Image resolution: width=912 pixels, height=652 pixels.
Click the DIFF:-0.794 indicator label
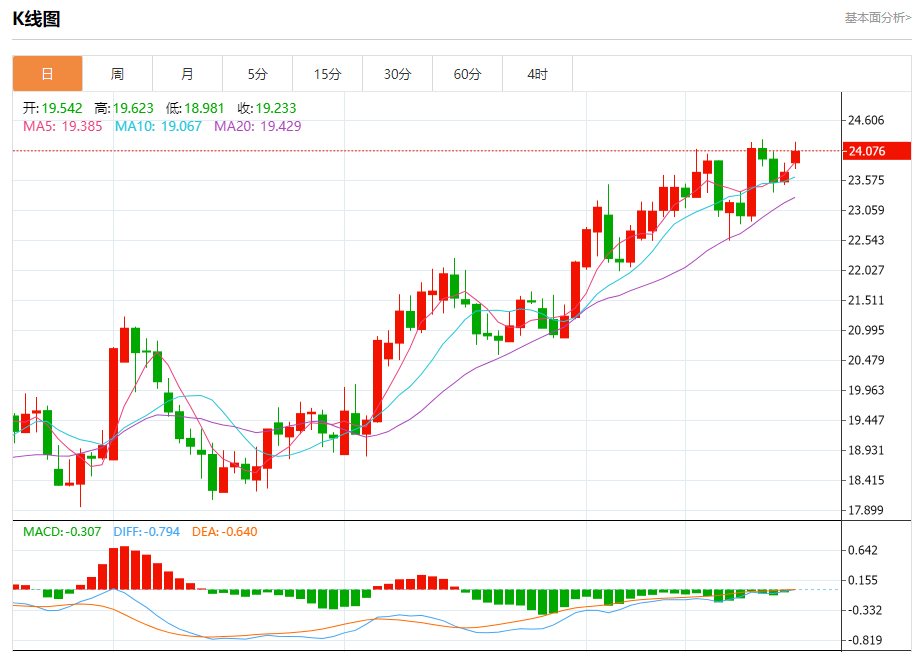(x=147, y=532)
